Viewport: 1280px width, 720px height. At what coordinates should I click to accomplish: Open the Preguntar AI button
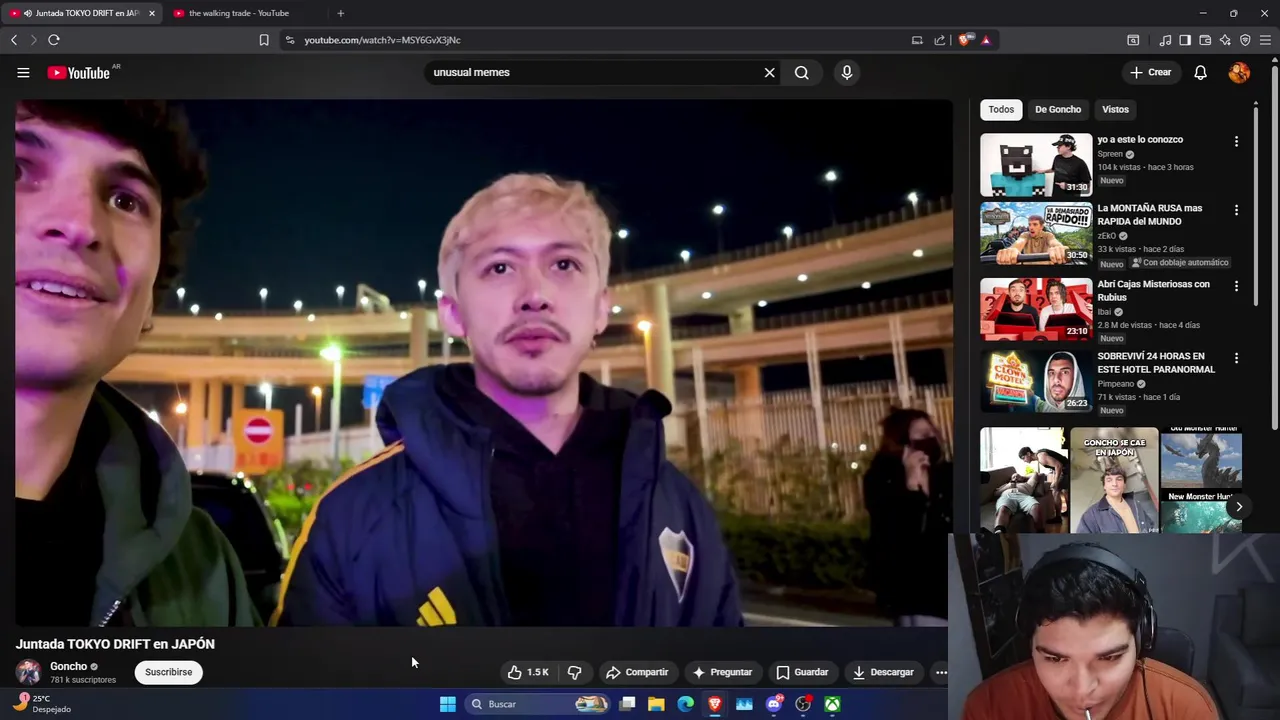722,672
